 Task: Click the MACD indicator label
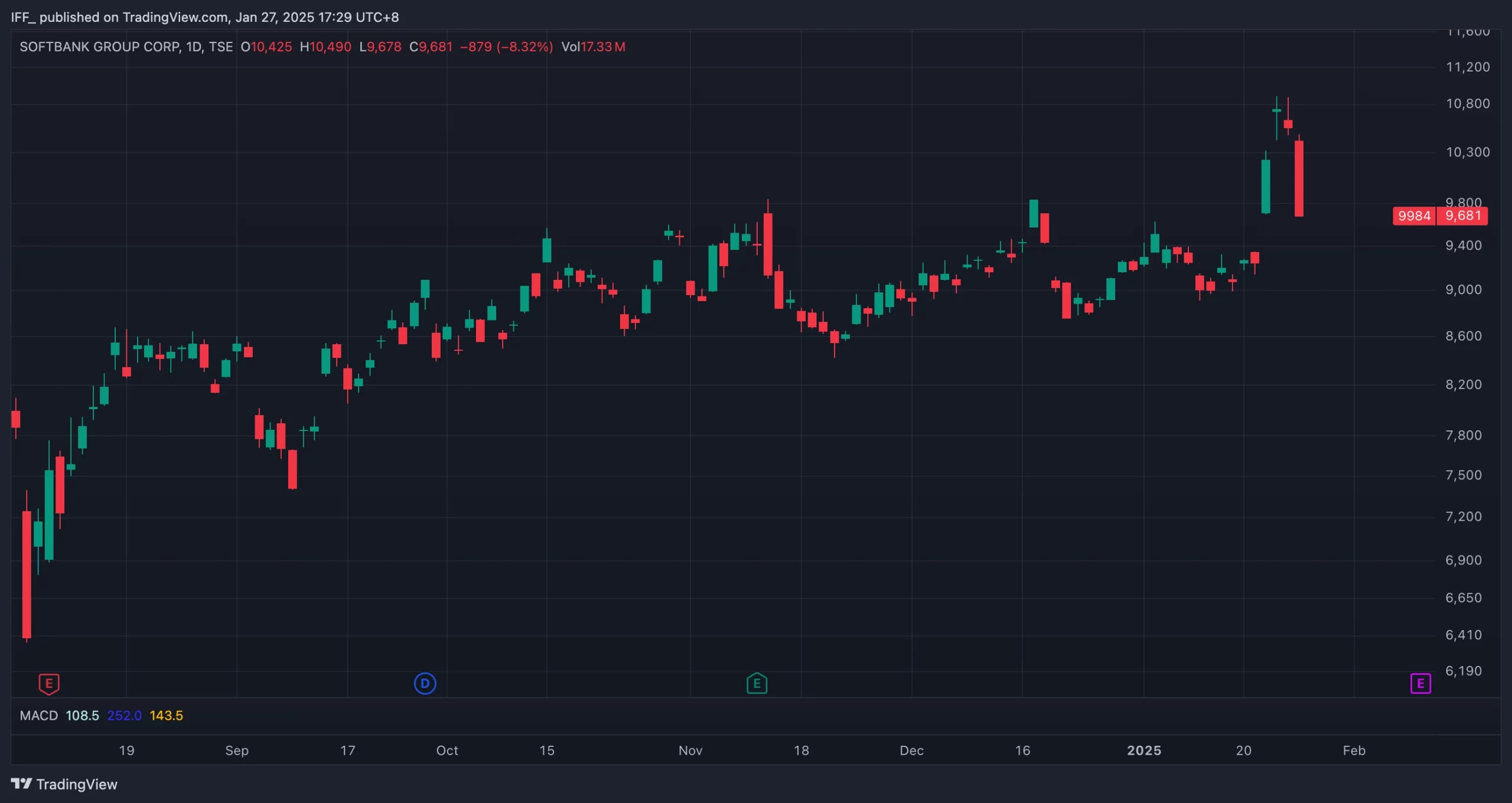(39, 716)
